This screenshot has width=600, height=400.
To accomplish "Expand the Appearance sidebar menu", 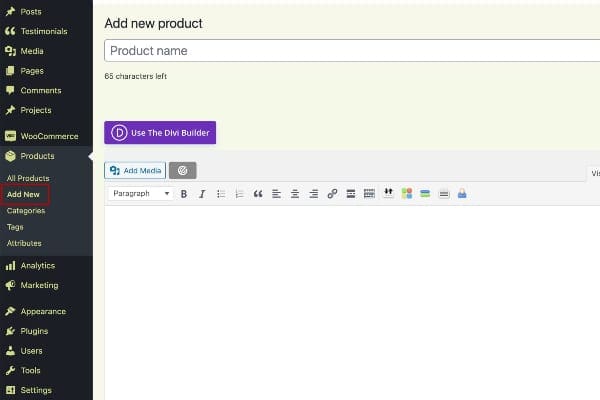I will (x=42, y=311).
